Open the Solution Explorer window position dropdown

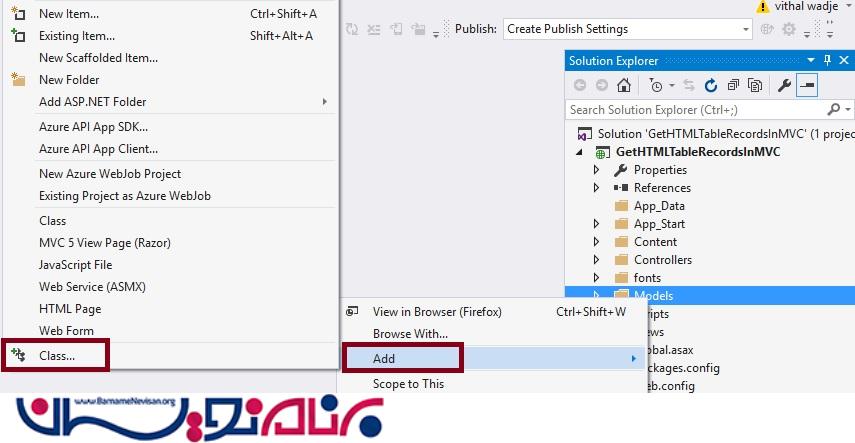tap(811, 60)
